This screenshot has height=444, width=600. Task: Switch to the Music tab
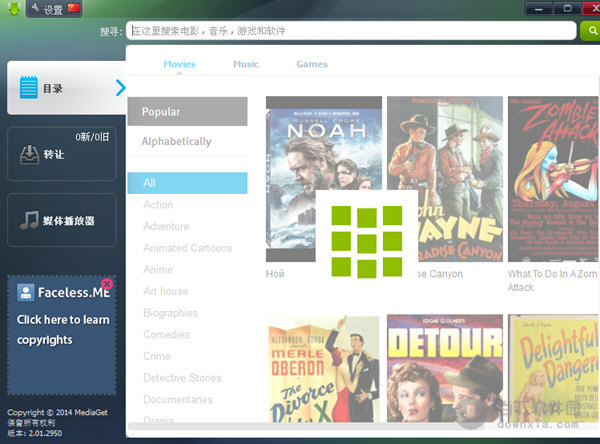point(246,64)
